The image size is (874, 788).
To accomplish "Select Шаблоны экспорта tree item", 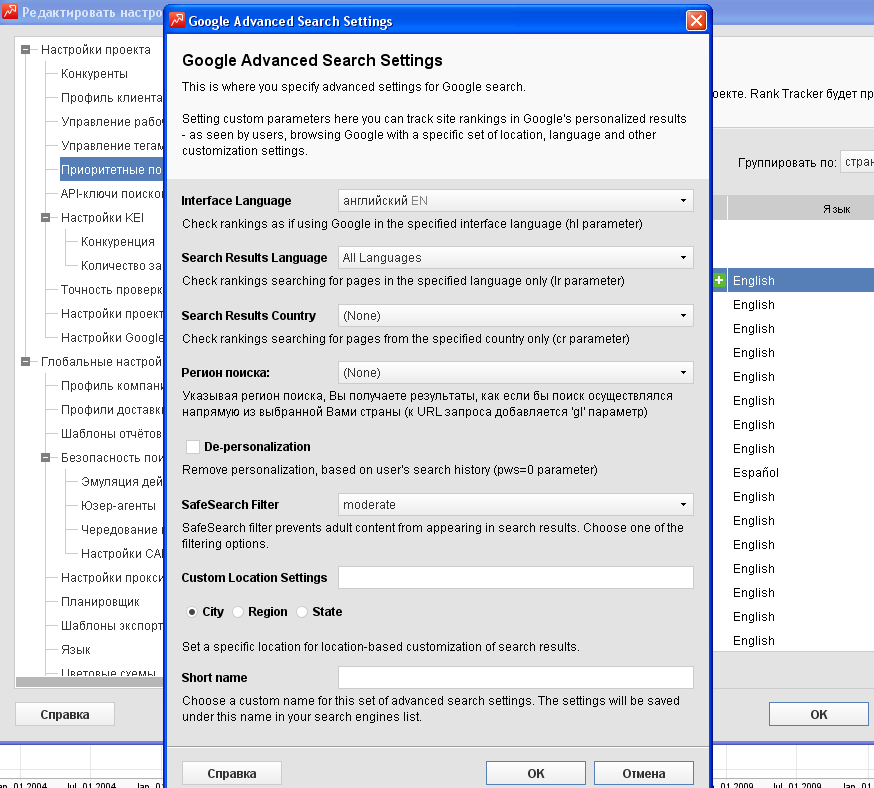I will tap(111, 625).
